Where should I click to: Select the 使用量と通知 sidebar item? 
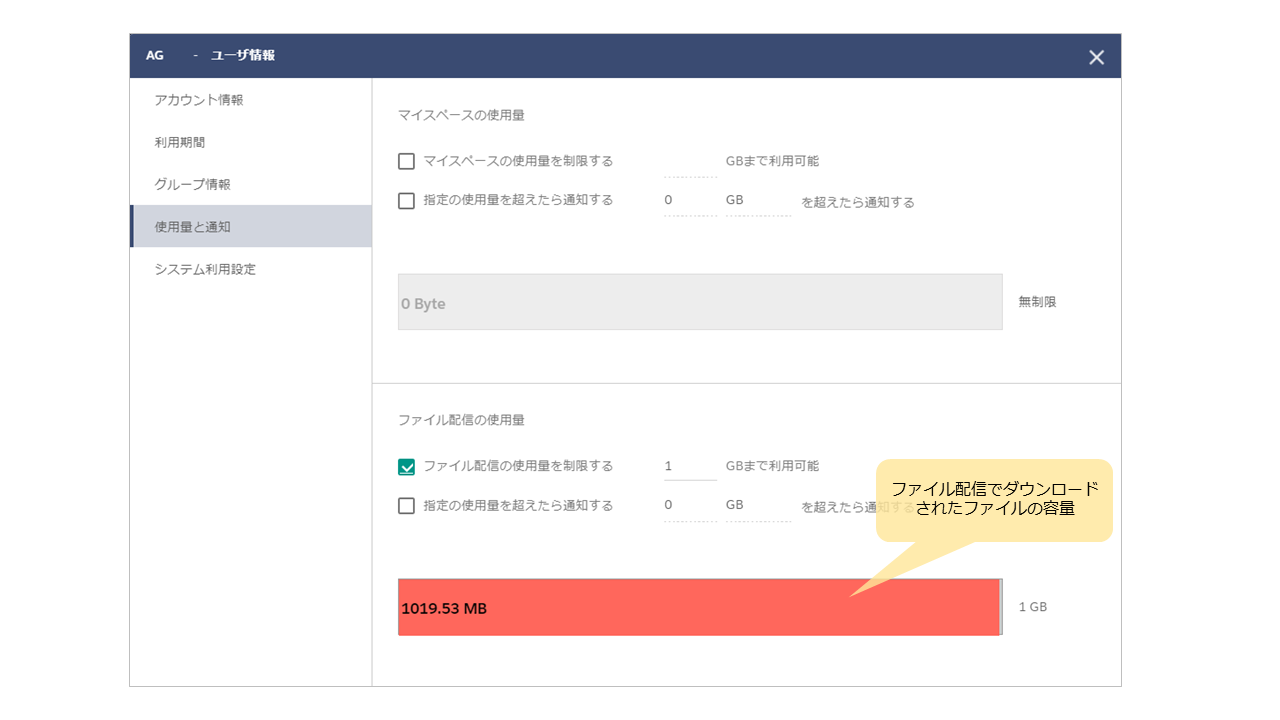[193, 227]
